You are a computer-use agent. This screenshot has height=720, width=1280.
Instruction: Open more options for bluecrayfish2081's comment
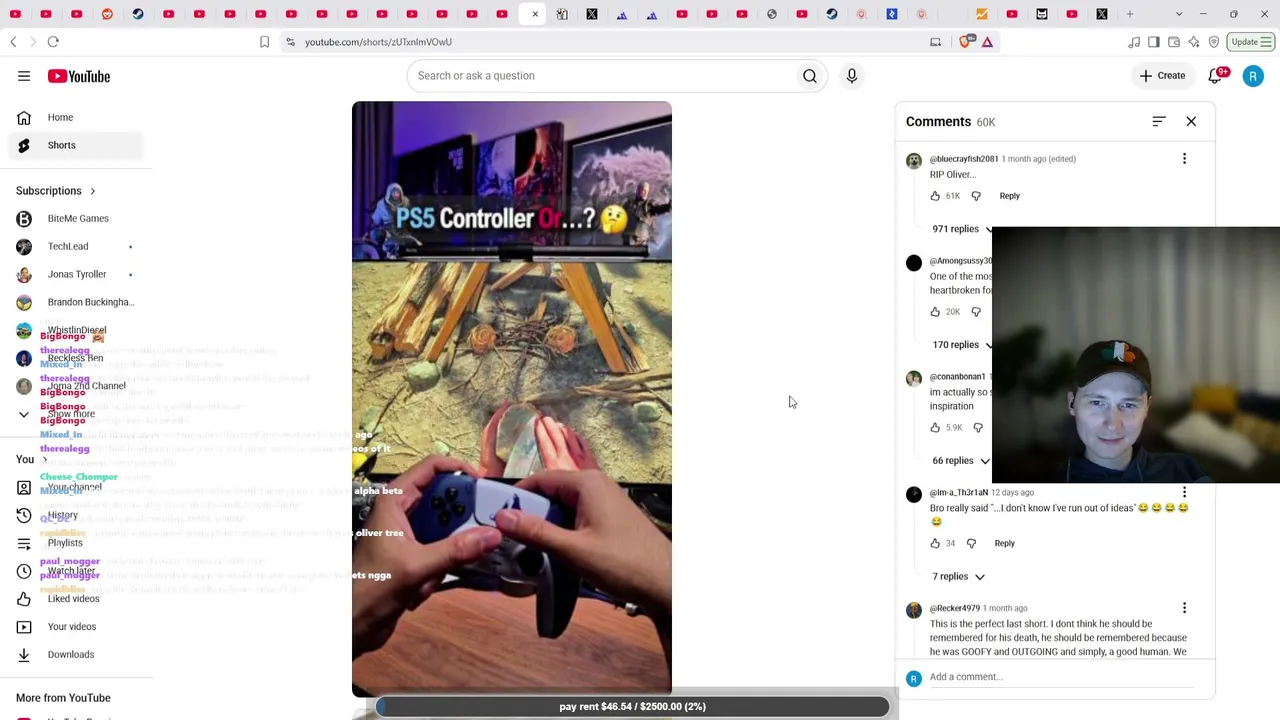(x=1184, y=159)
